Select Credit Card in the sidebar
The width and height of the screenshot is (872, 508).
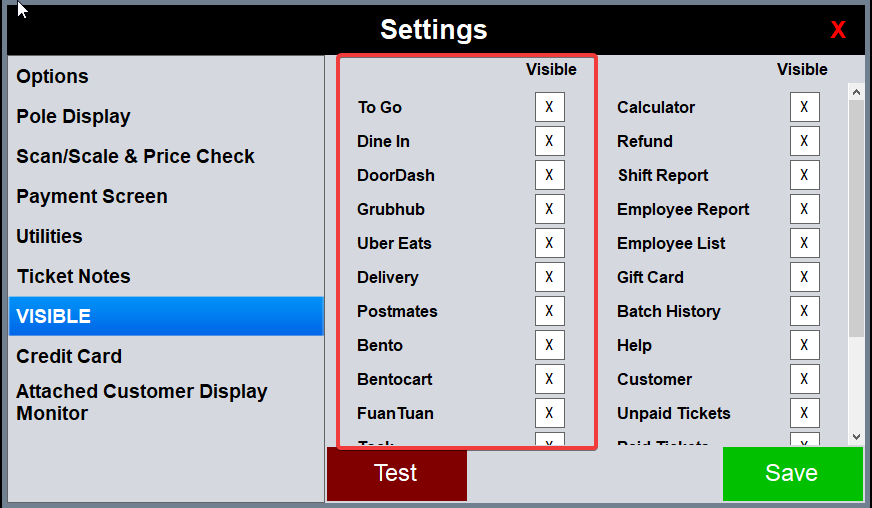tap(69, 357)
